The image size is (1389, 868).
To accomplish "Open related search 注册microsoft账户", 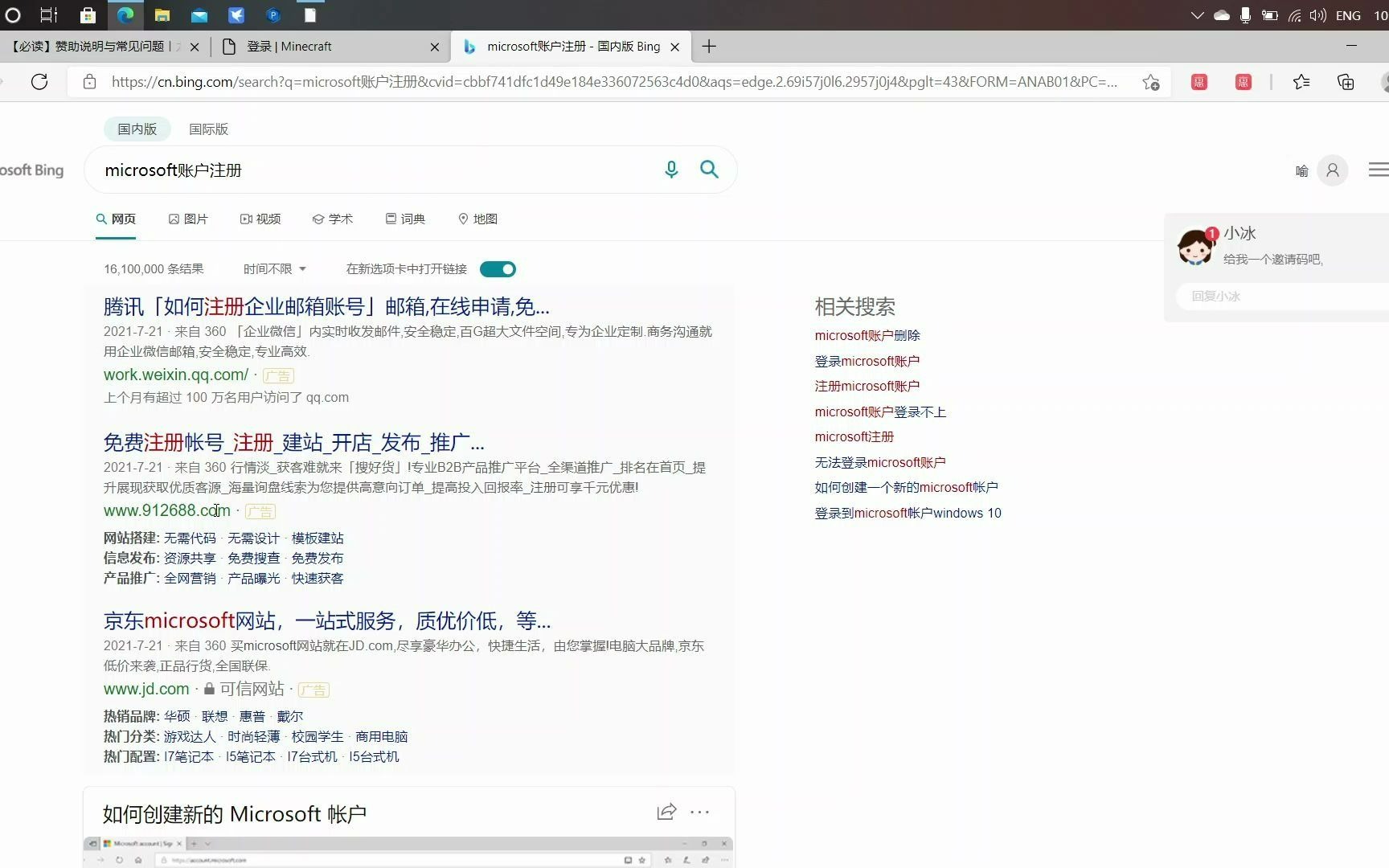I will [867, 386].
